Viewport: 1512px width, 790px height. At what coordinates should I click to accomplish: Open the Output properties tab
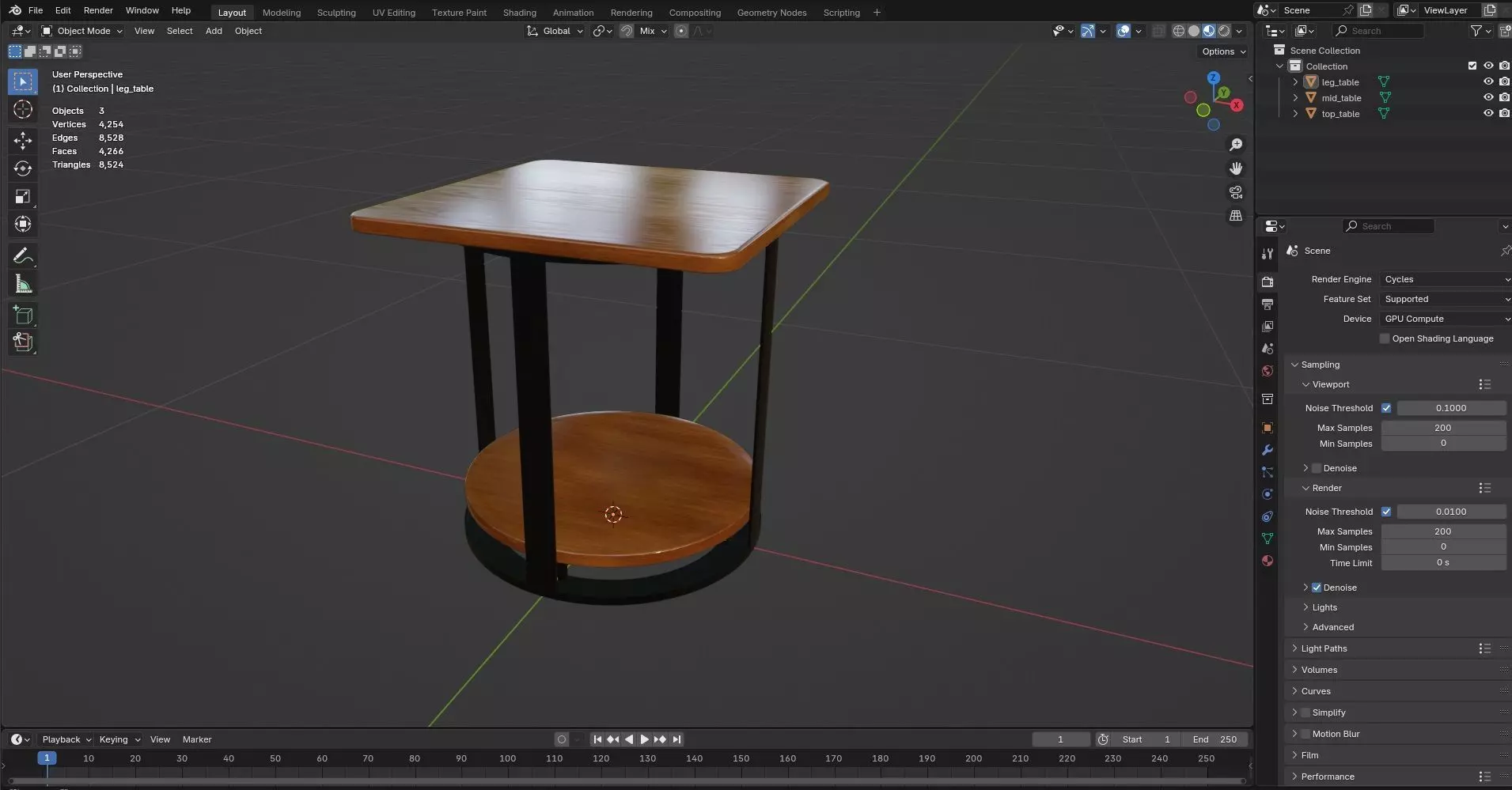point(1268,304)
